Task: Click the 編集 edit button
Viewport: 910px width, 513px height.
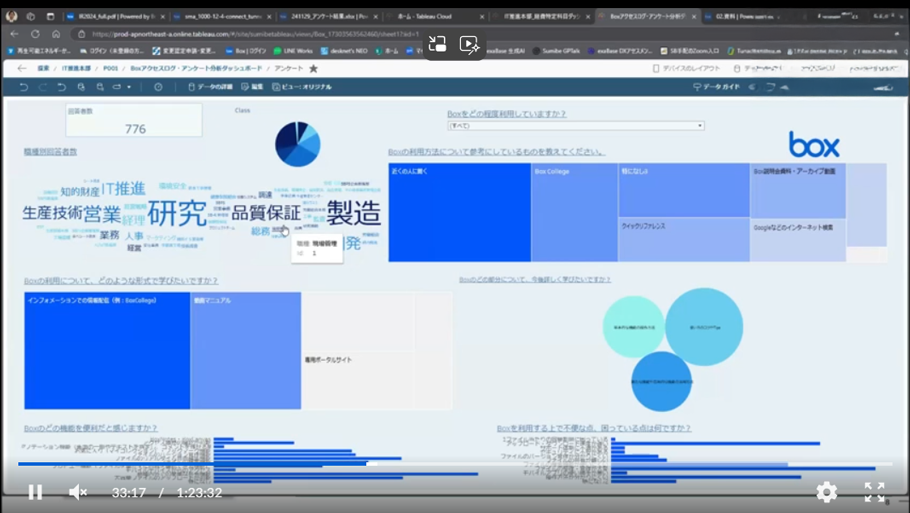Action: pos(252,87)
